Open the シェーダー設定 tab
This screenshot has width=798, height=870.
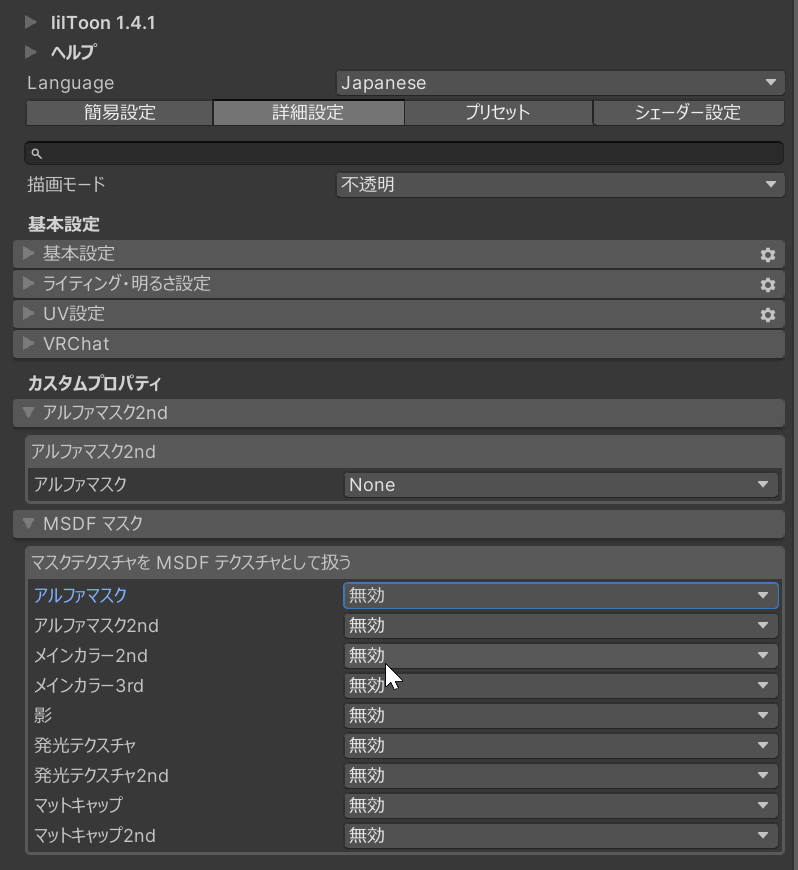(x=687, y=113)
